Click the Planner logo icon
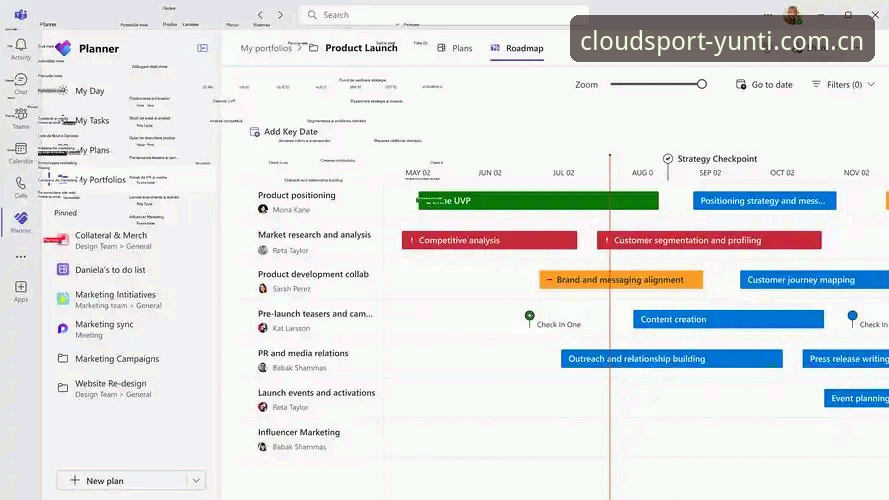Viewport: 889px width, 500px height. tap(63, 48)
